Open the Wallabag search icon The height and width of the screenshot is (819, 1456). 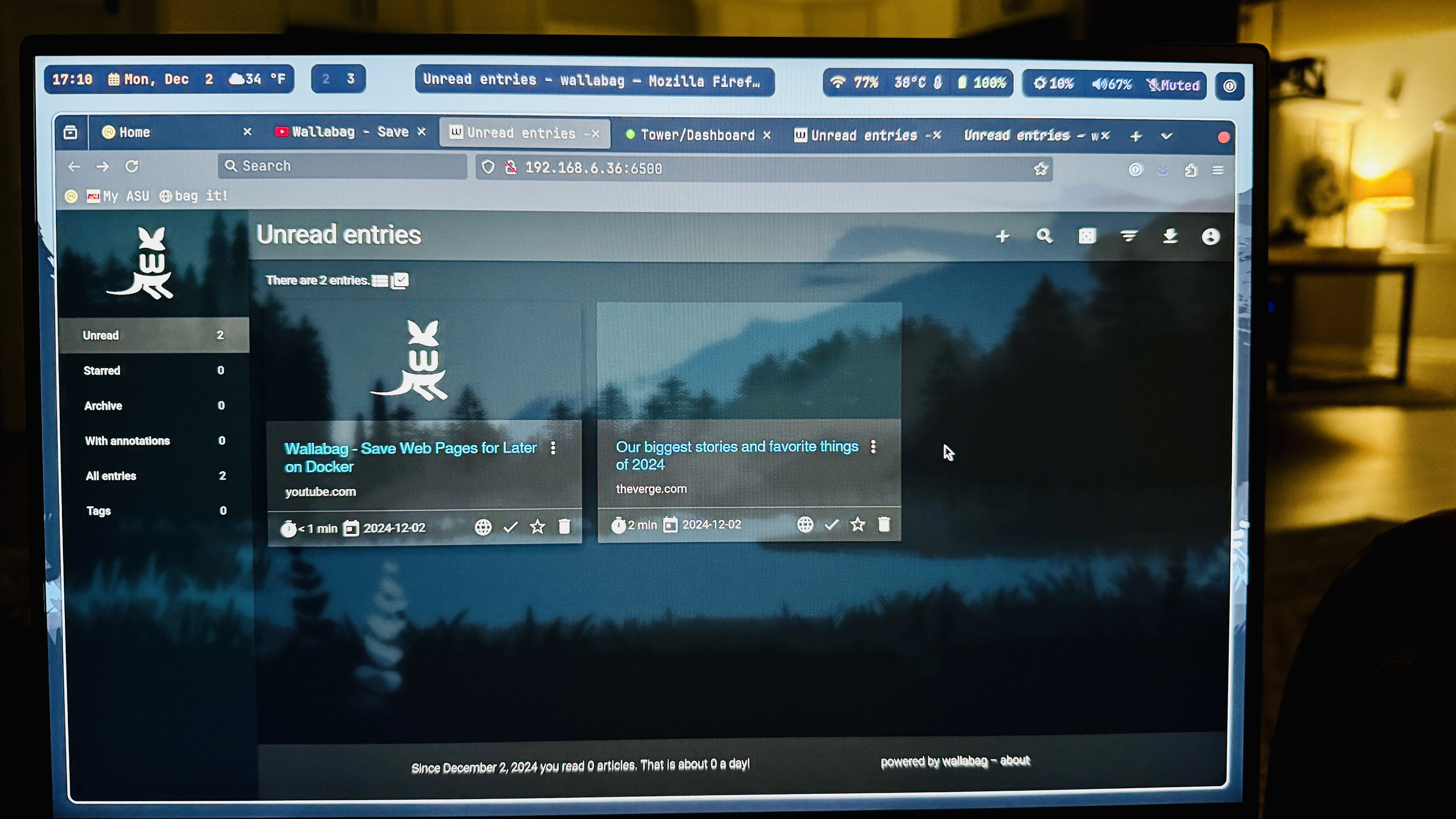pos(1044,236)
